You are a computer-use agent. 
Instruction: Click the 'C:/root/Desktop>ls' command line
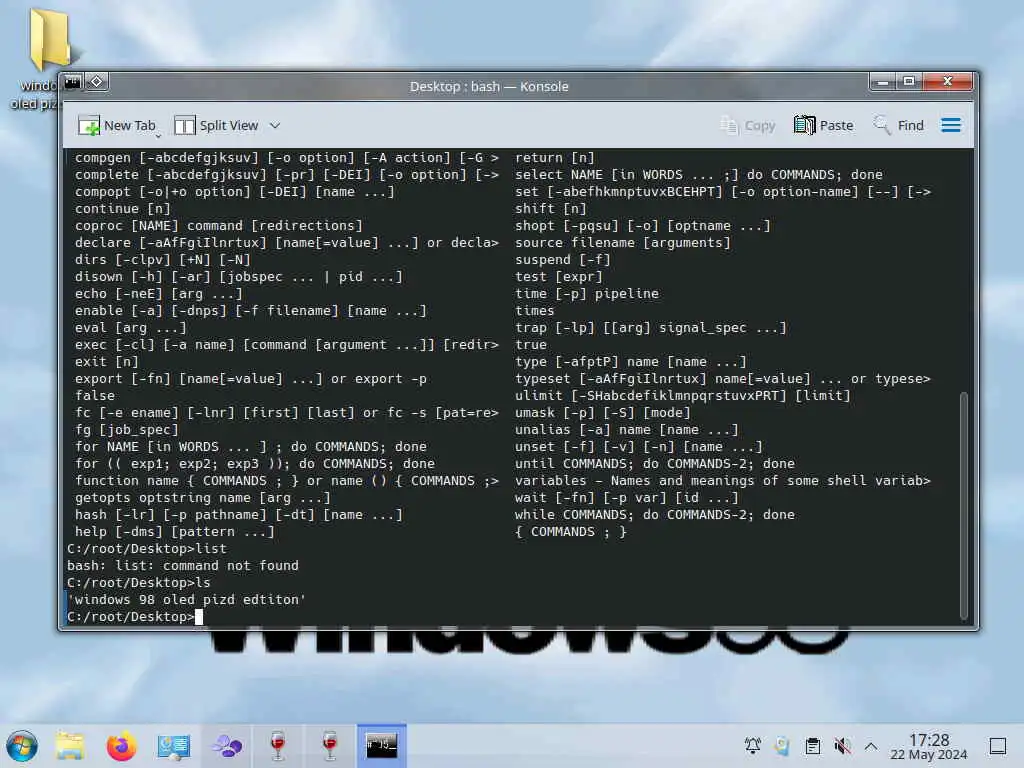138,583
